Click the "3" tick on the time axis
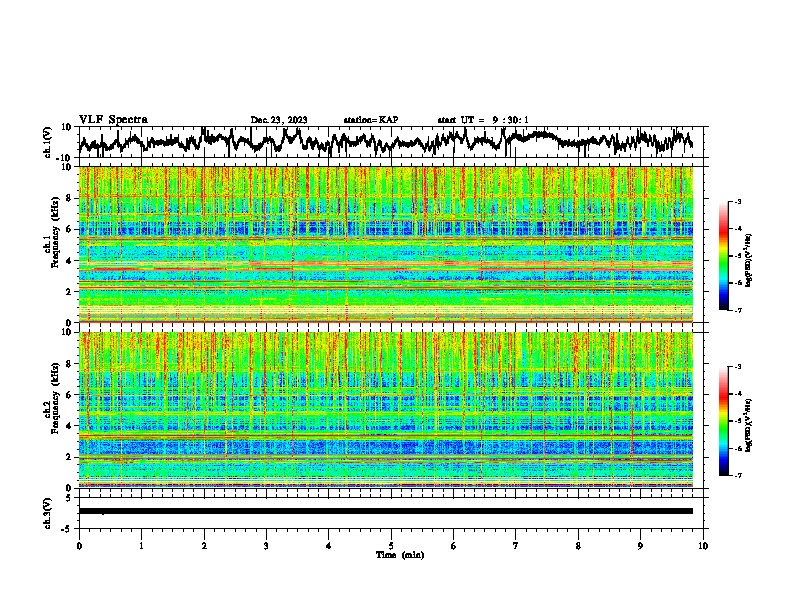This screenshot has height=612, width=792. [x=266, y=546]
